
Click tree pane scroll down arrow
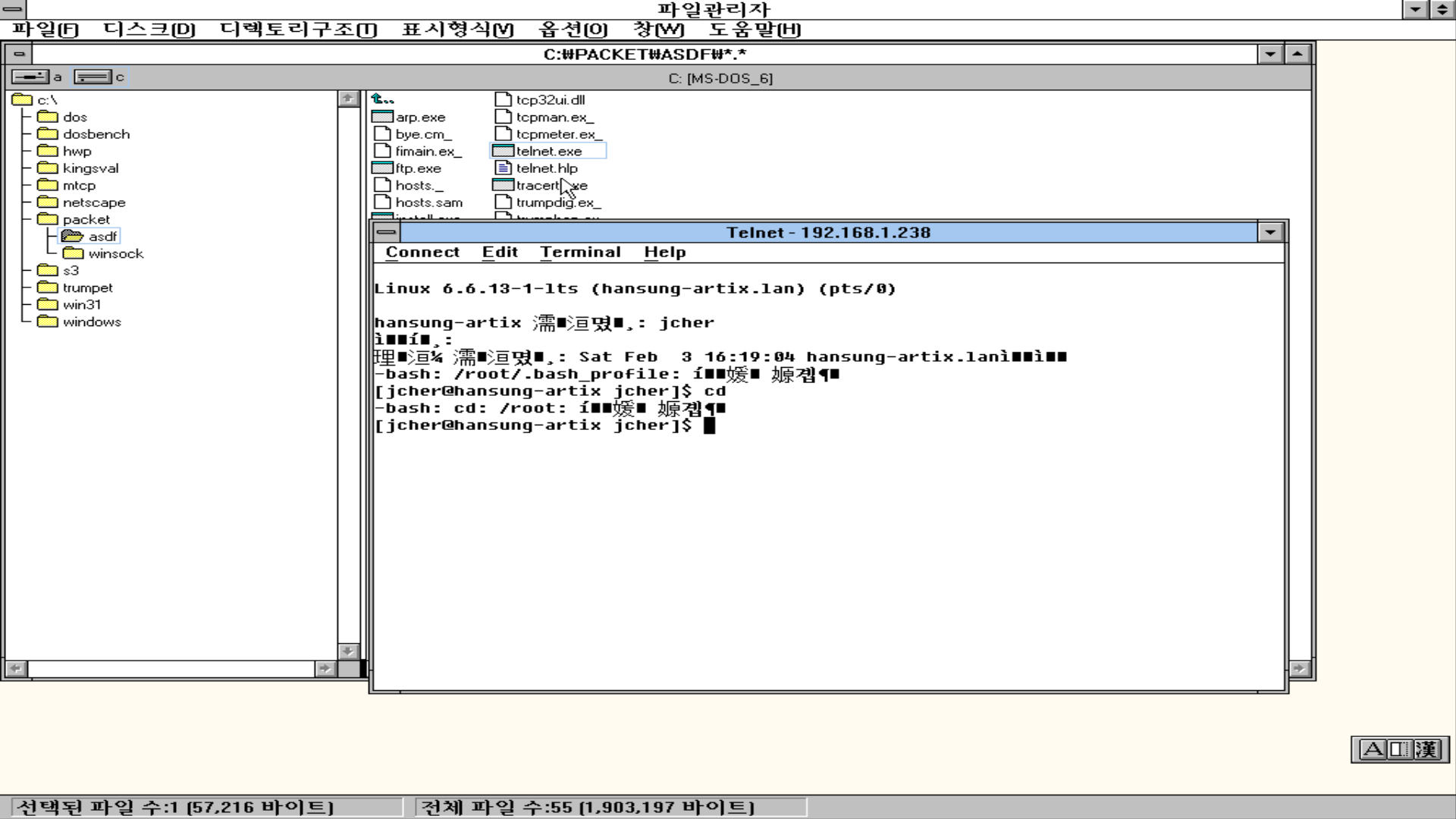(x=348, y=651)
